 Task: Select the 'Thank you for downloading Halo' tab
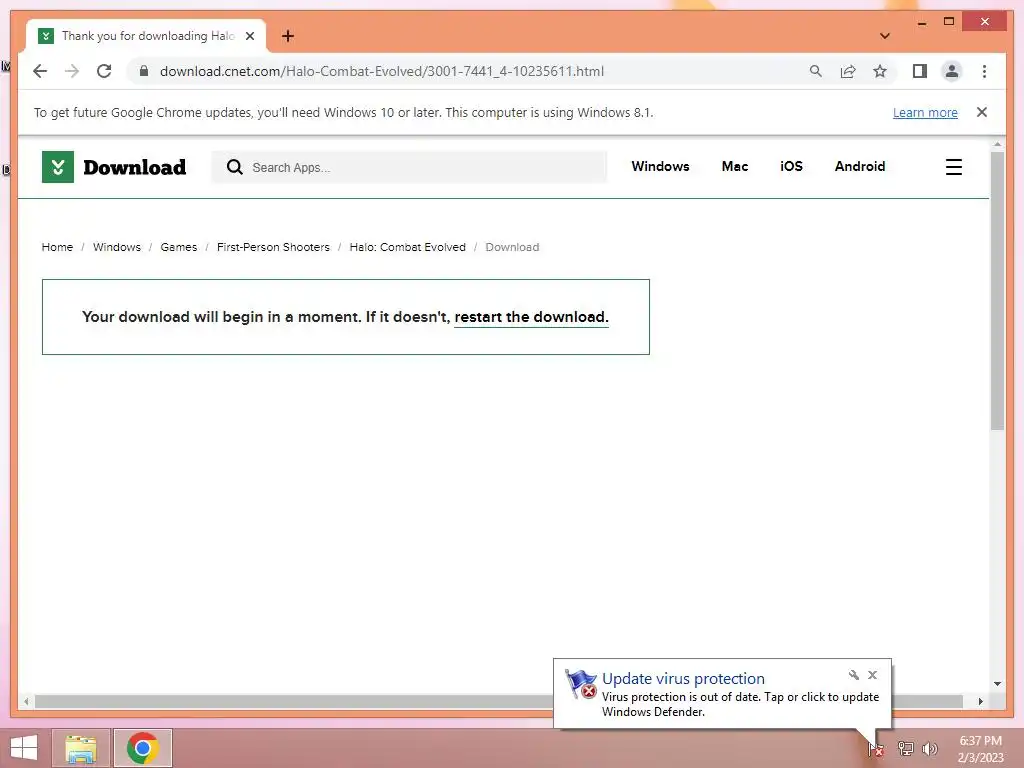point(146,36)
